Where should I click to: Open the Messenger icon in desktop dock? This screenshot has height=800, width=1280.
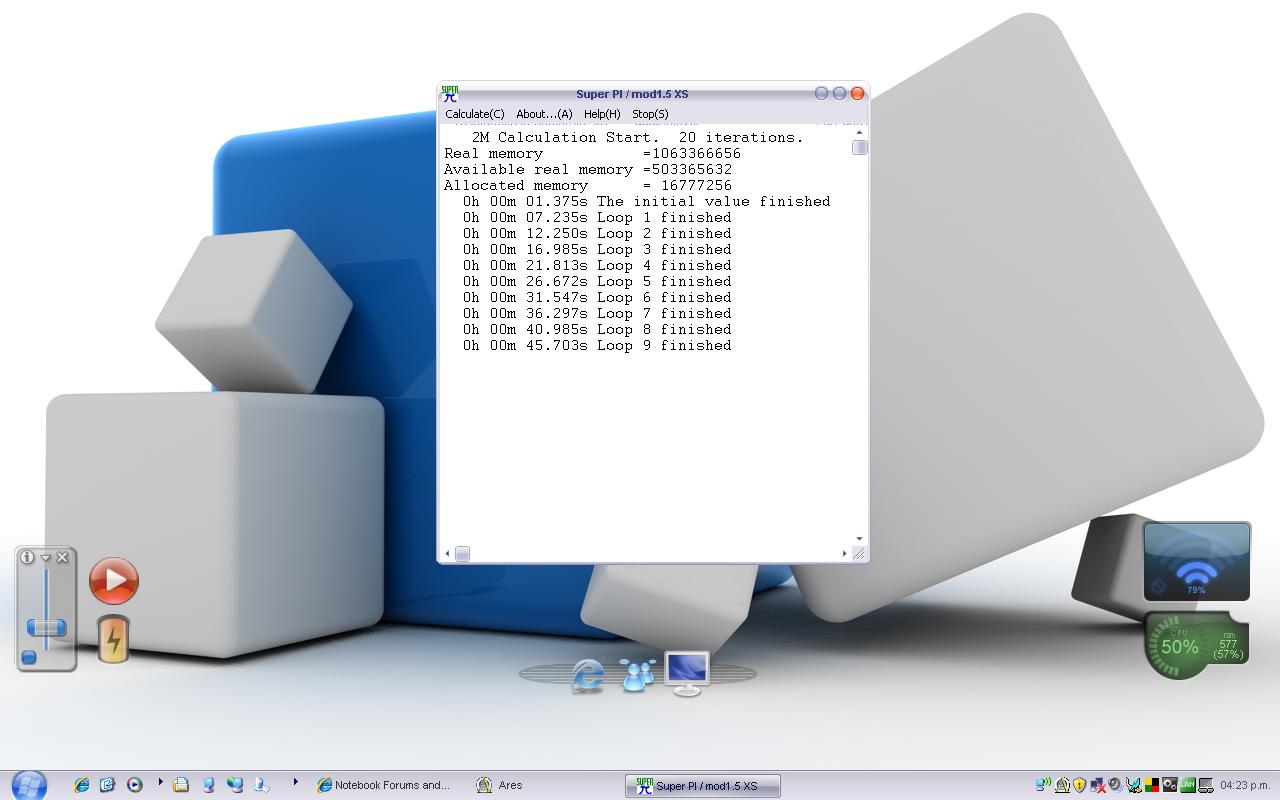pyautogui.click(x=637, y=675)
